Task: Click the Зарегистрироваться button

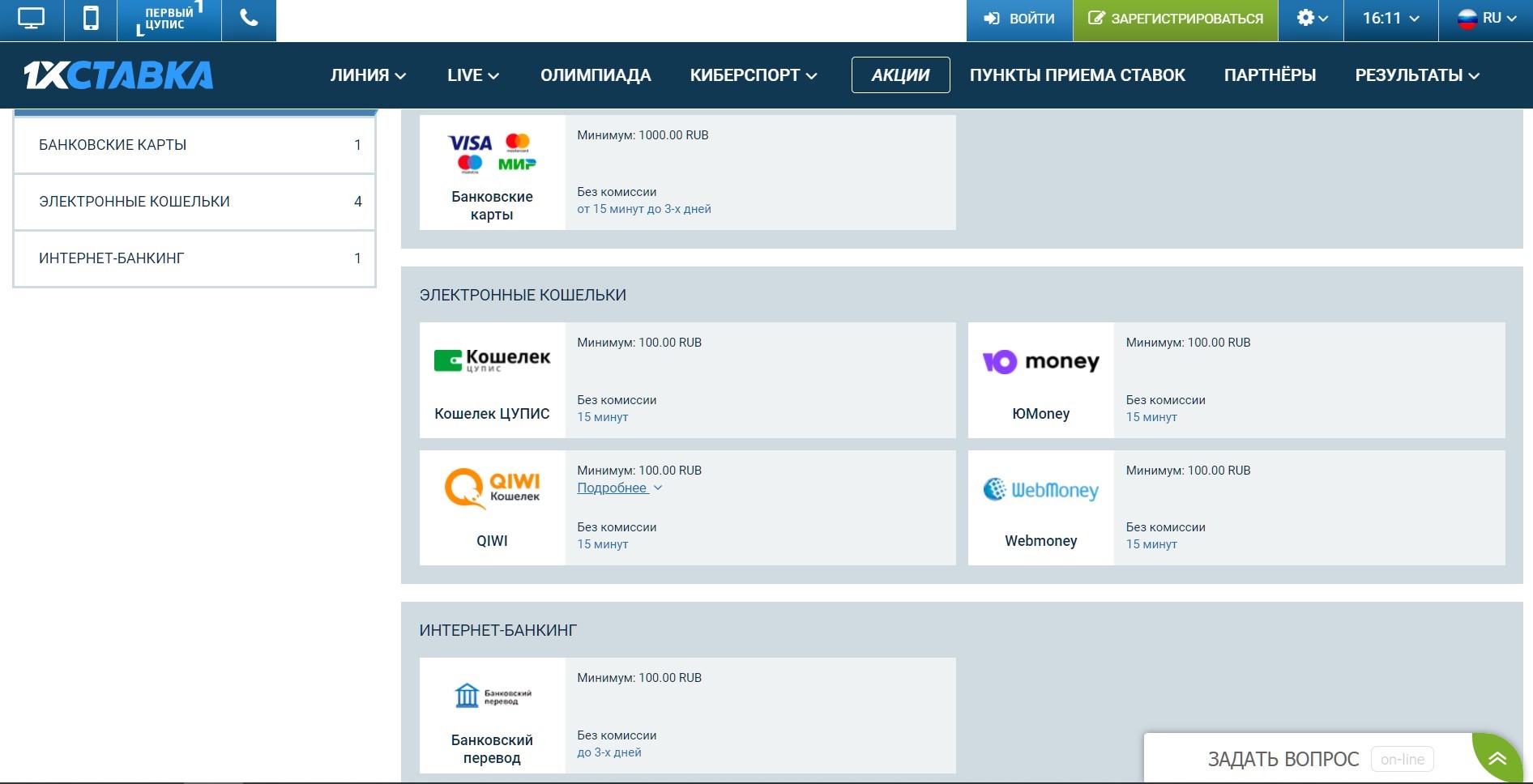Action: (1176, 19)
